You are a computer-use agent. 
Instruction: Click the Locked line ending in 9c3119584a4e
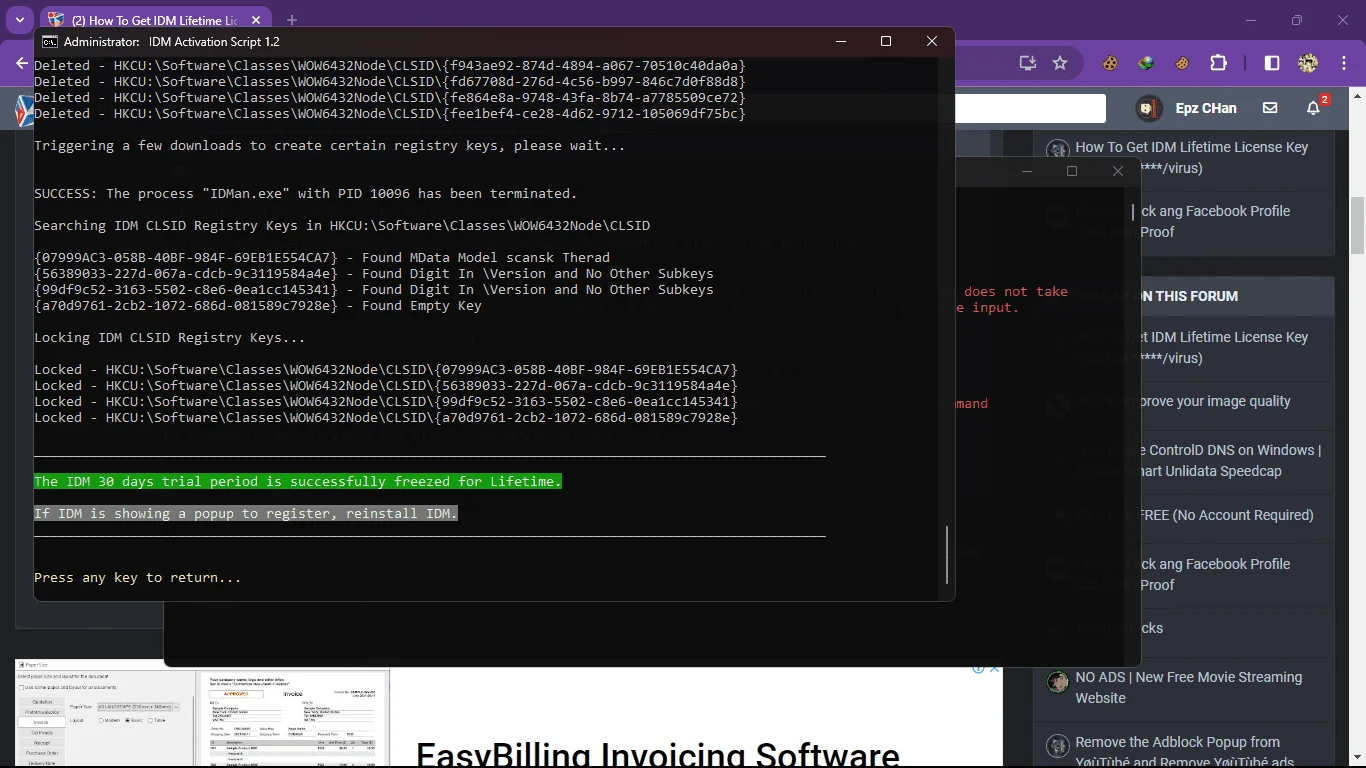click(386, 385)
